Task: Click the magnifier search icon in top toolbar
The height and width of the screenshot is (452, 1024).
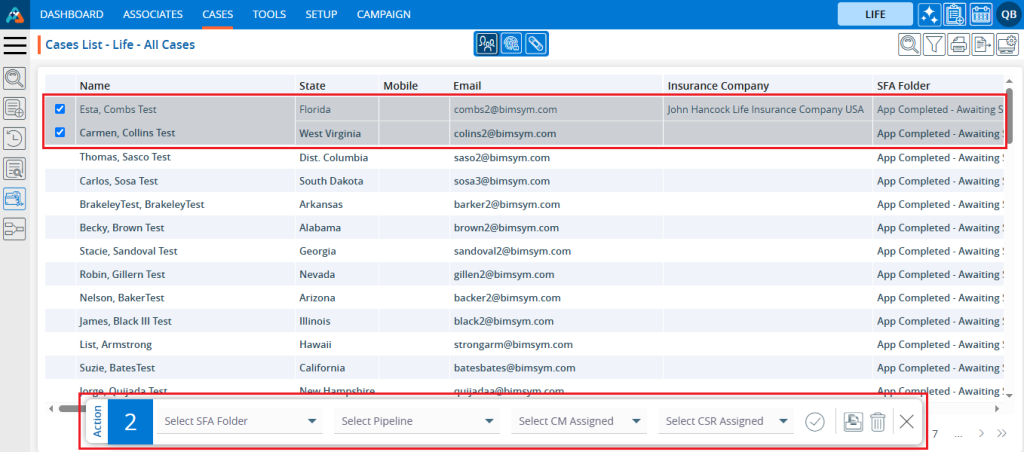Action: pyautogui.click(x=909, y=44)
